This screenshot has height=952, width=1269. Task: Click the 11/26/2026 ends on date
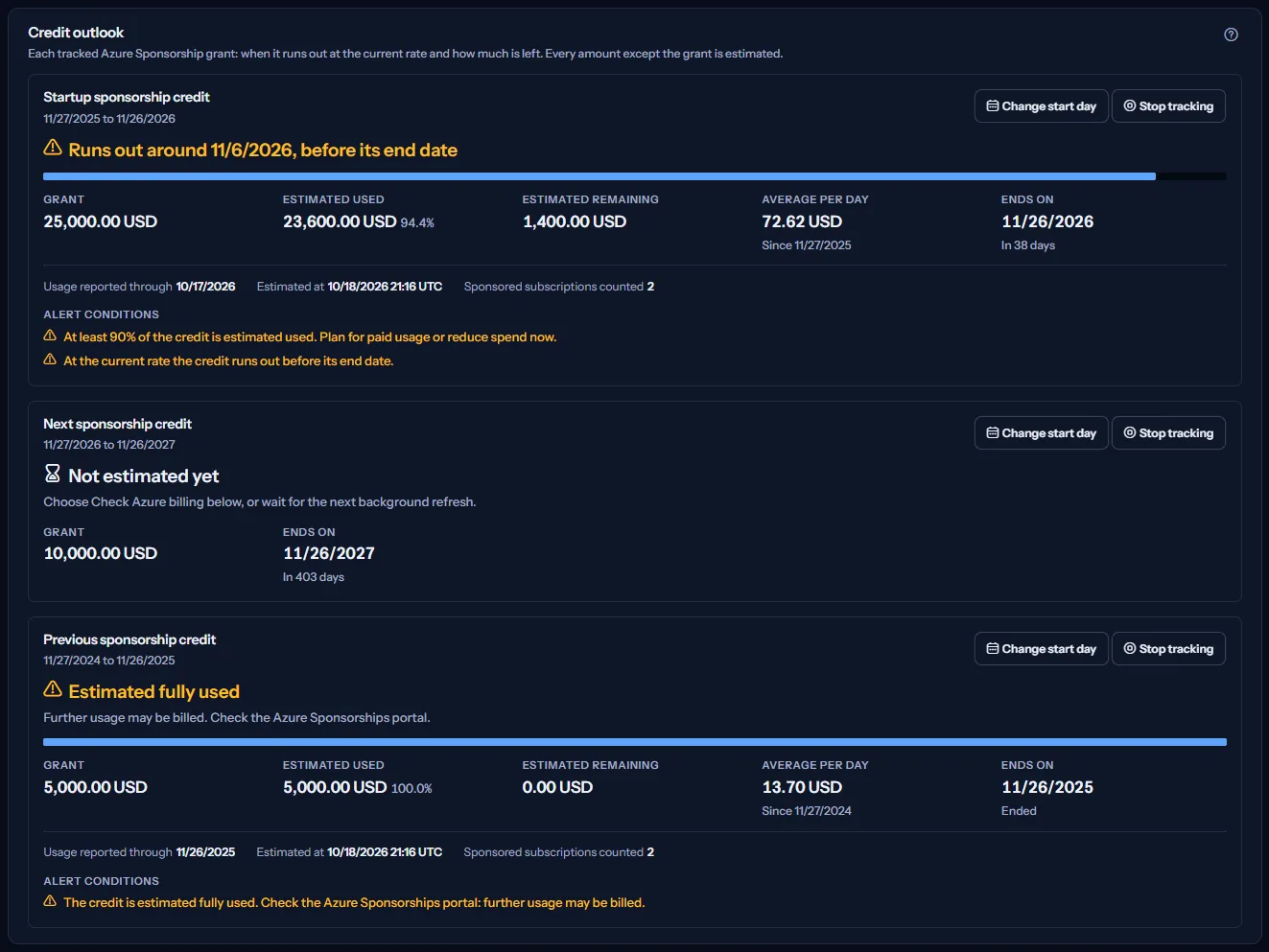[1047, 221]
